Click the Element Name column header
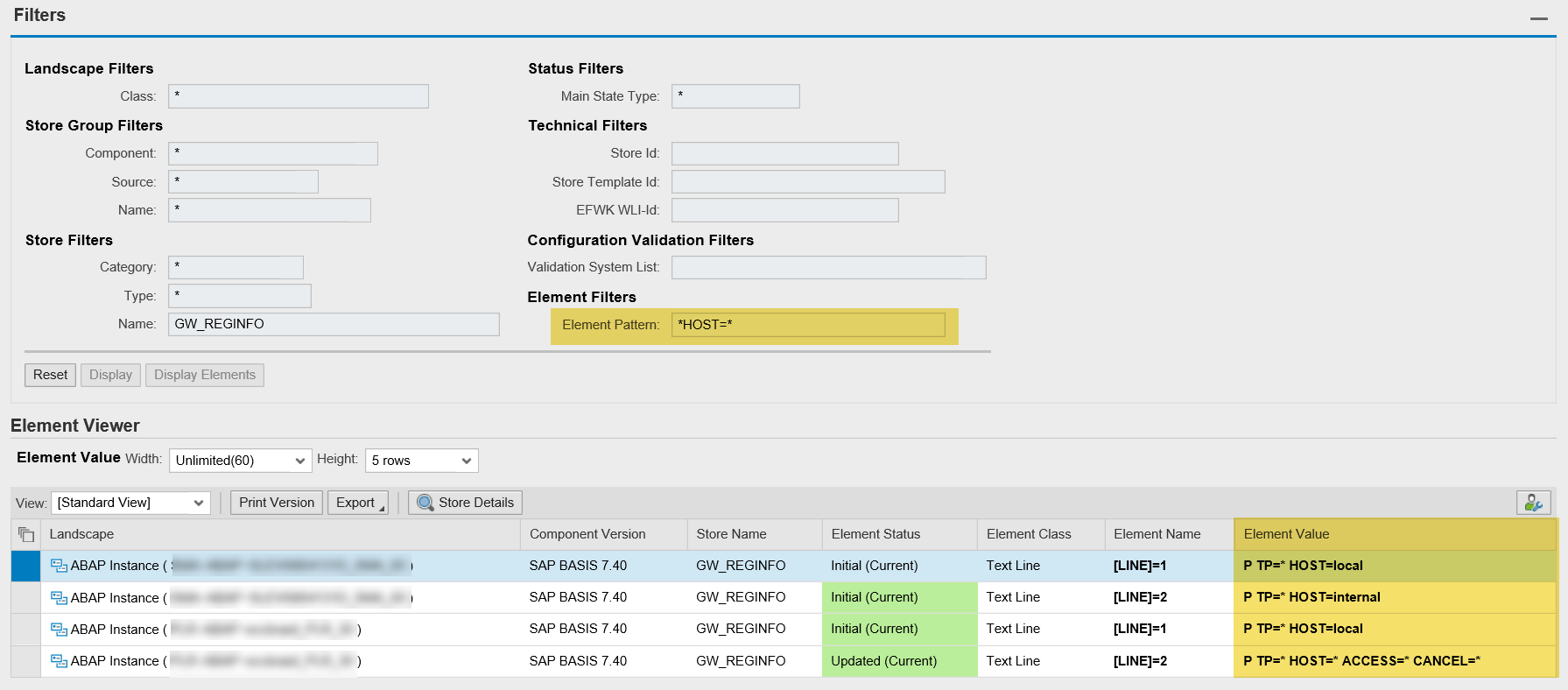Image resolution: width=1568 pixels, height=690 pixels. coord(1169,534)
